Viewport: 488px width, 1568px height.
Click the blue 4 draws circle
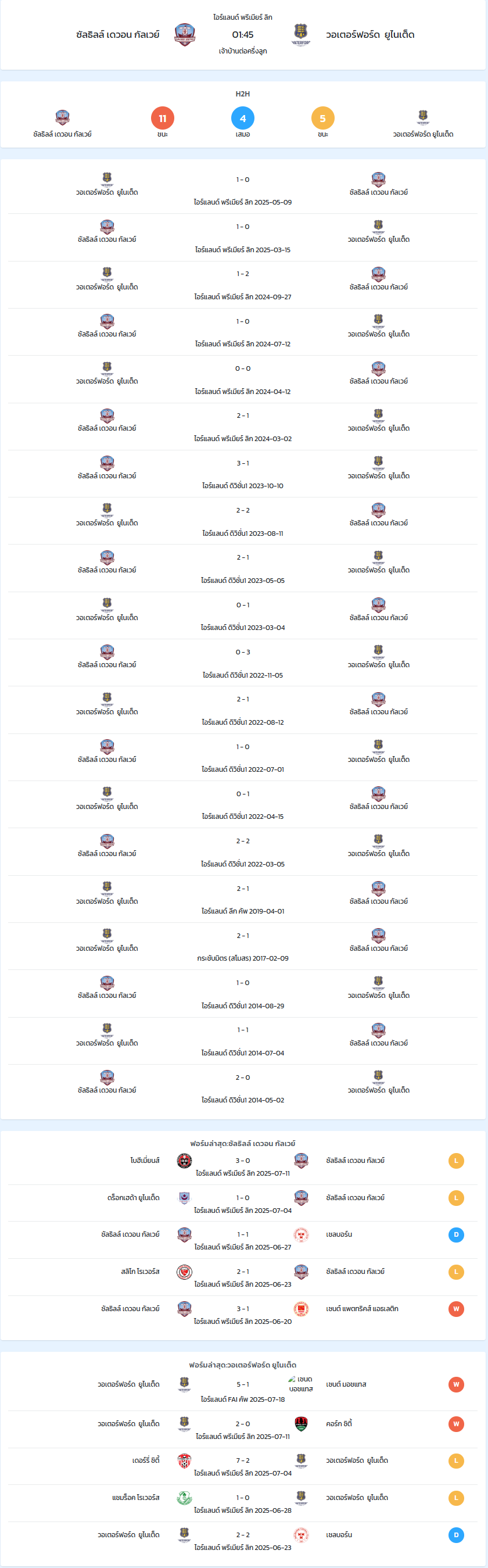243,118
